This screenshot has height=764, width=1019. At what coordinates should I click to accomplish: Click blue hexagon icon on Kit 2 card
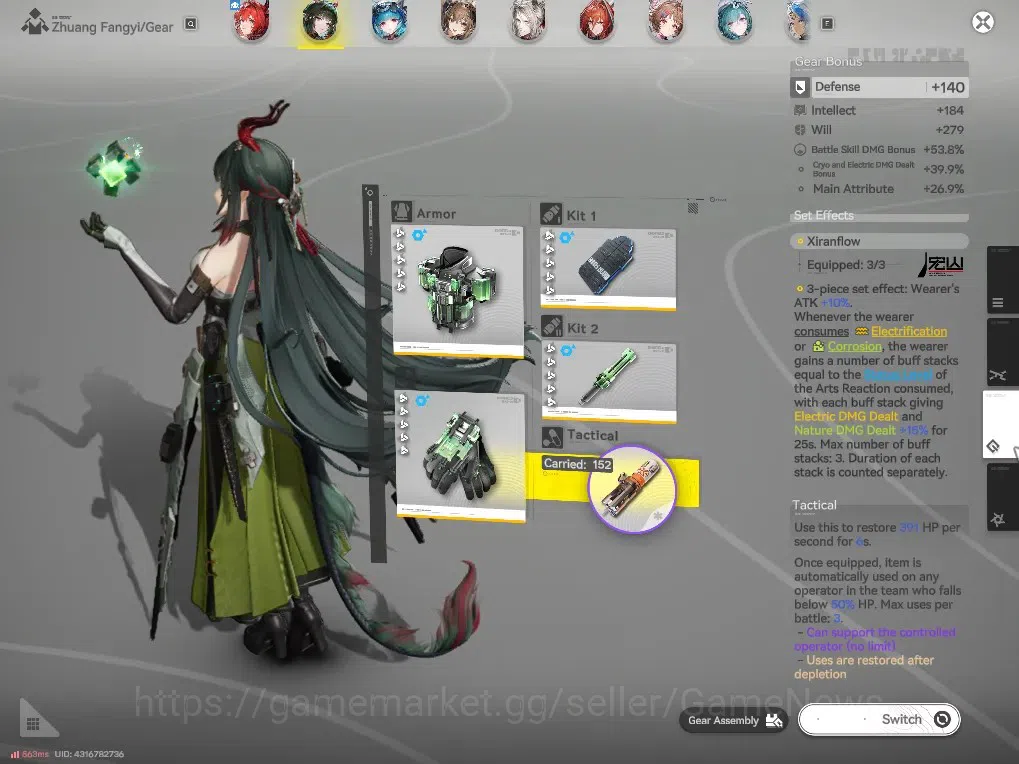[x=567, y=351]
